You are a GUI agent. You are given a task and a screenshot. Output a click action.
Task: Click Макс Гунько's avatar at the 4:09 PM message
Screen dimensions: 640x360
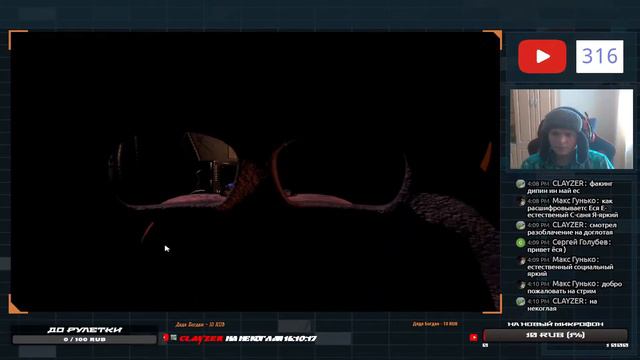click(520, 260)
